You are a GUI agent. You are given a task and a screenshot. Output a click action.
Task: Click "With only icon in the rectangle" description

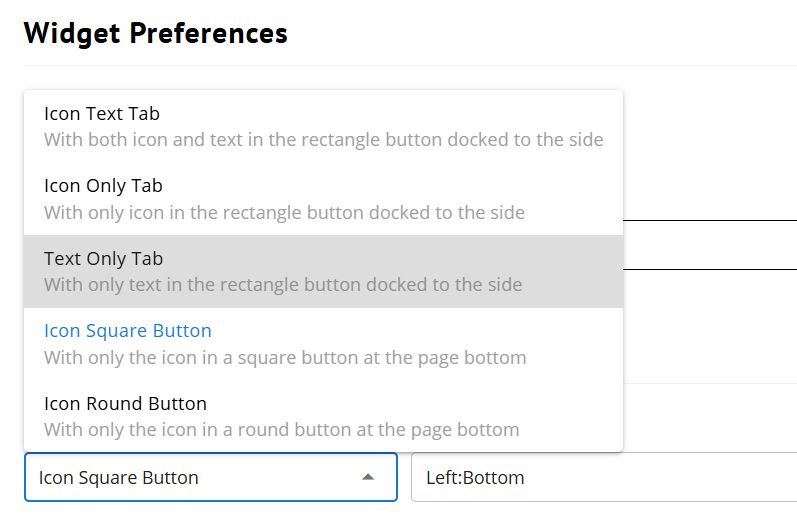click(284, 212)
